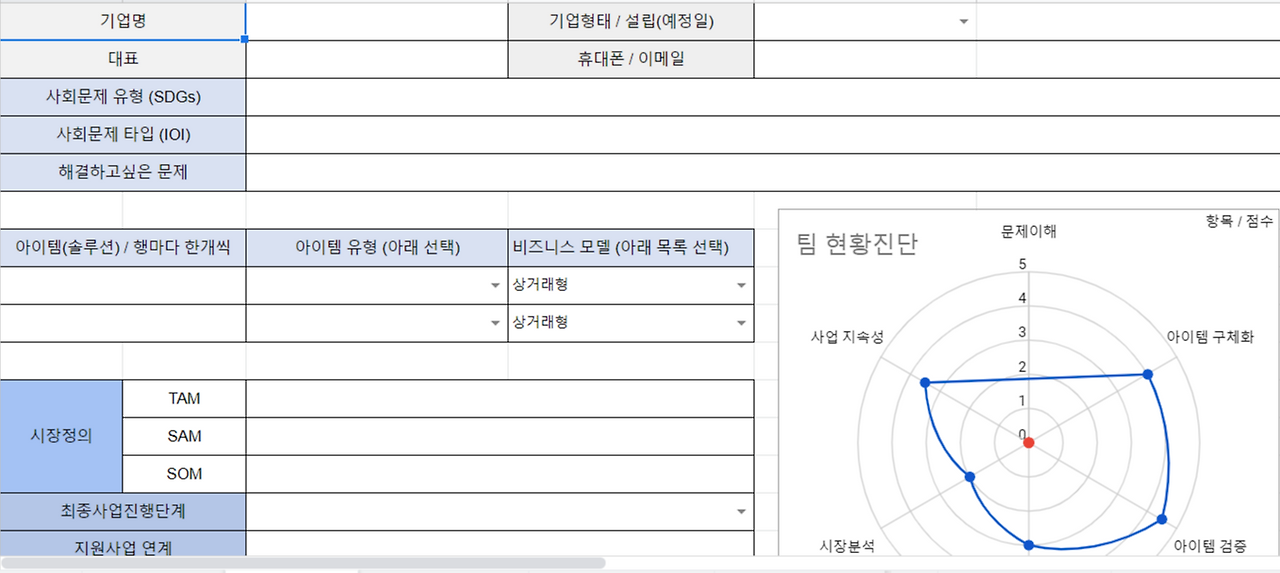Select the 기업명 label cell
Image resolution: width=1280 pixels, height=573 pixels.
[123, 21]
